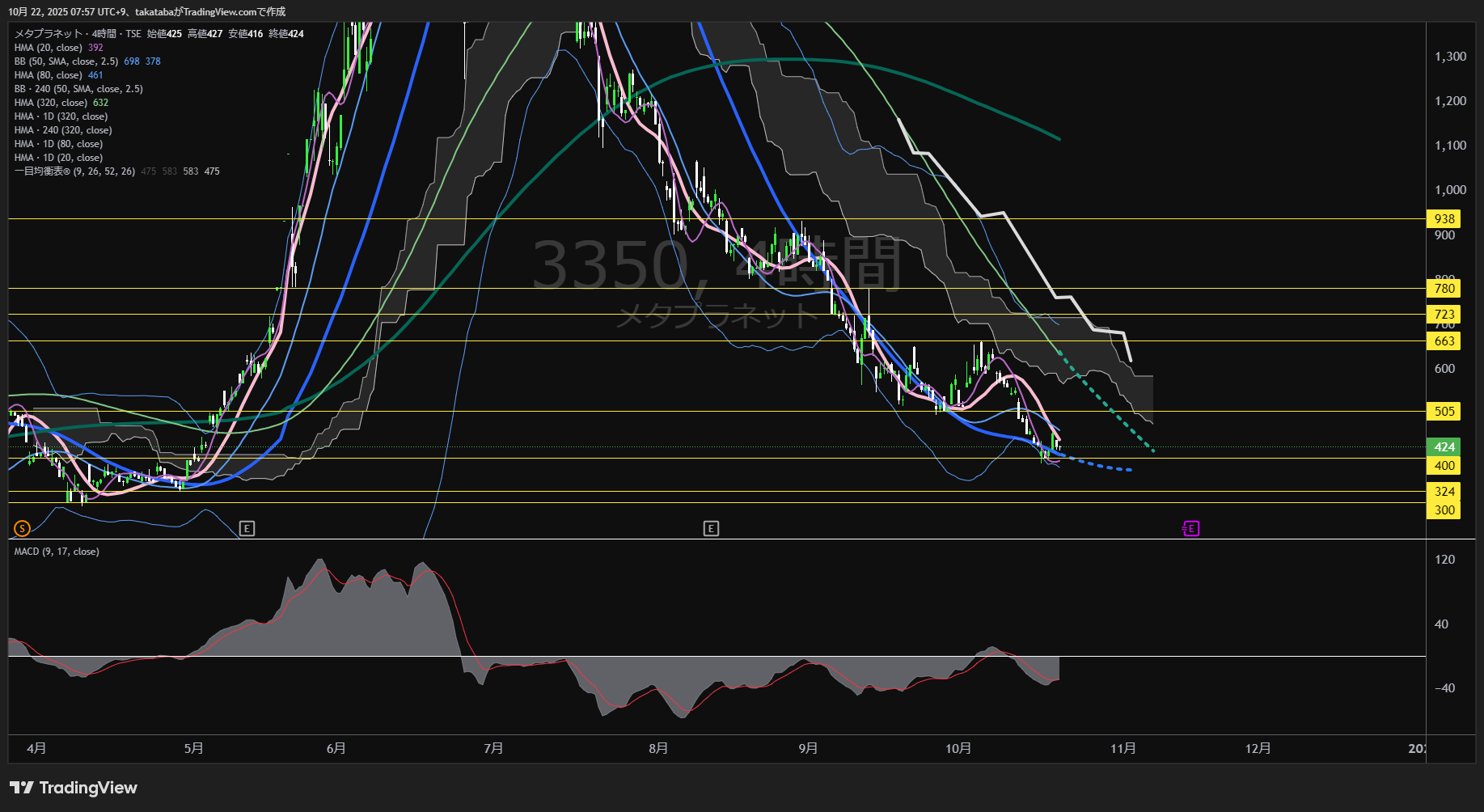Screen dimensions: 1484x812
Task: Click the green current price label 424
Action: pos(1444,447)
